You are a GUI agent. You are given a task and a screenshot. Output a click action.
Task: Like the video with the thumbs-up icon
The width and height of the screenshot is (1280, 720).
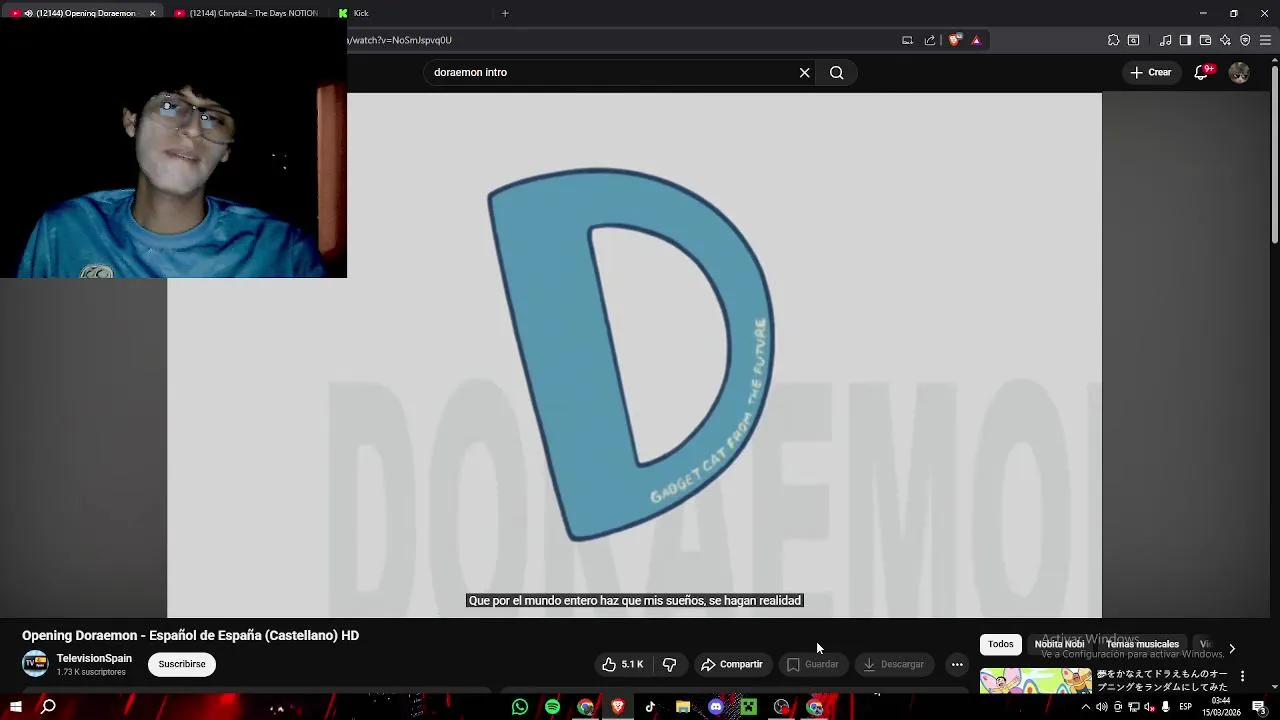622,664
